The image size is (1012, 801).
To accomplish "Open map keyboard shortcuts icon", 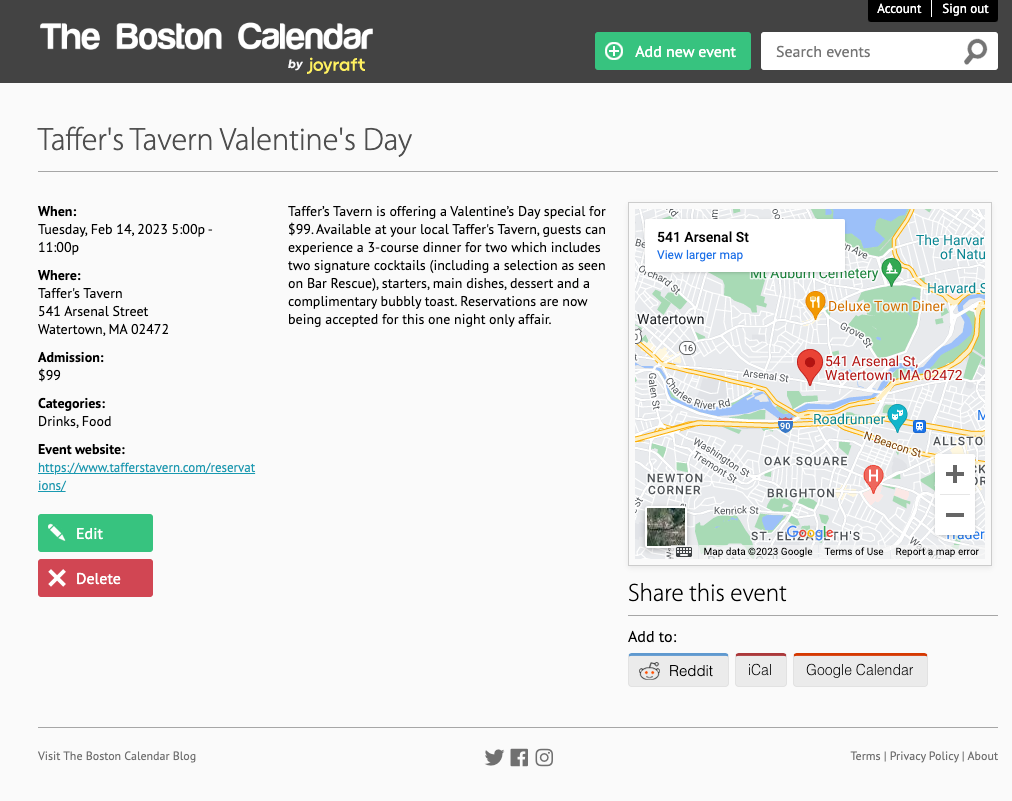I will coord(684,552).
